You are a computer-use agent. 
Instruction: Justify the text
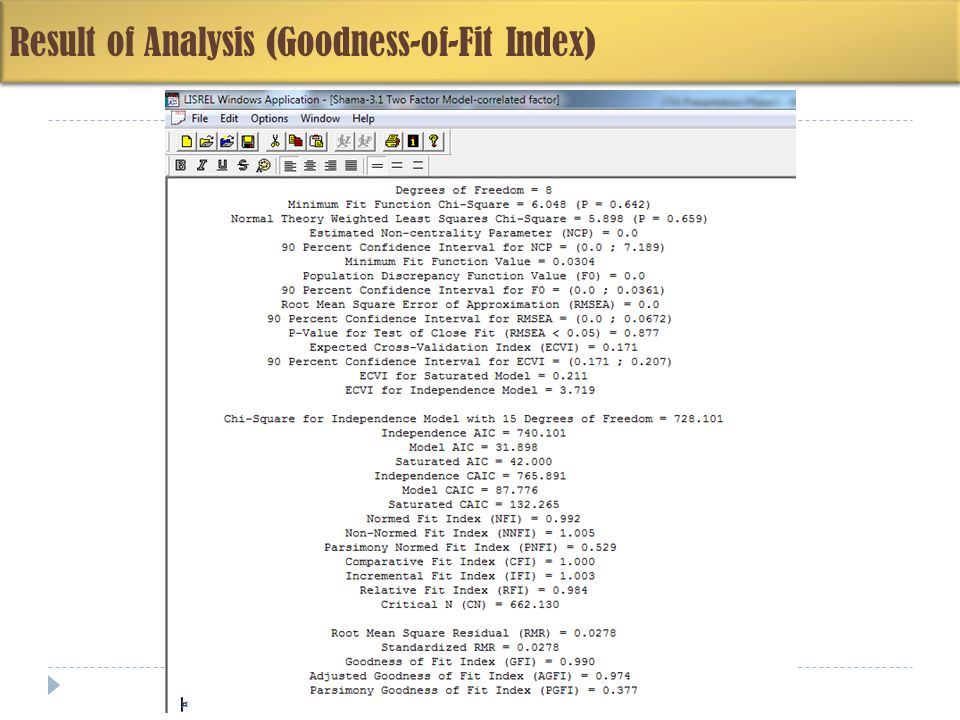click(351, 165)
